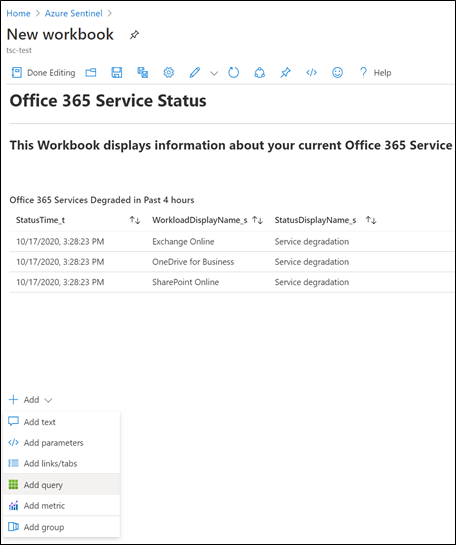Screen dimensions: 456x545
Task: Click the status time in the Exchange Online row
Action: click(x=60, y=242)
